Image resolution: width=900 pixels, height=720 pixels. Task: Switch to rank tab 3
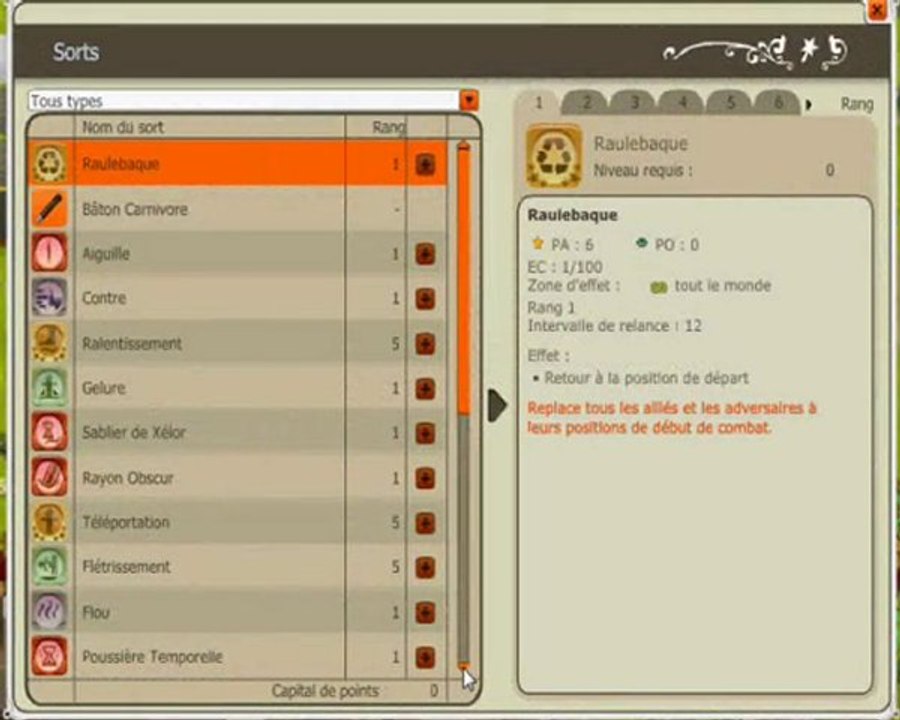(635, 103)
